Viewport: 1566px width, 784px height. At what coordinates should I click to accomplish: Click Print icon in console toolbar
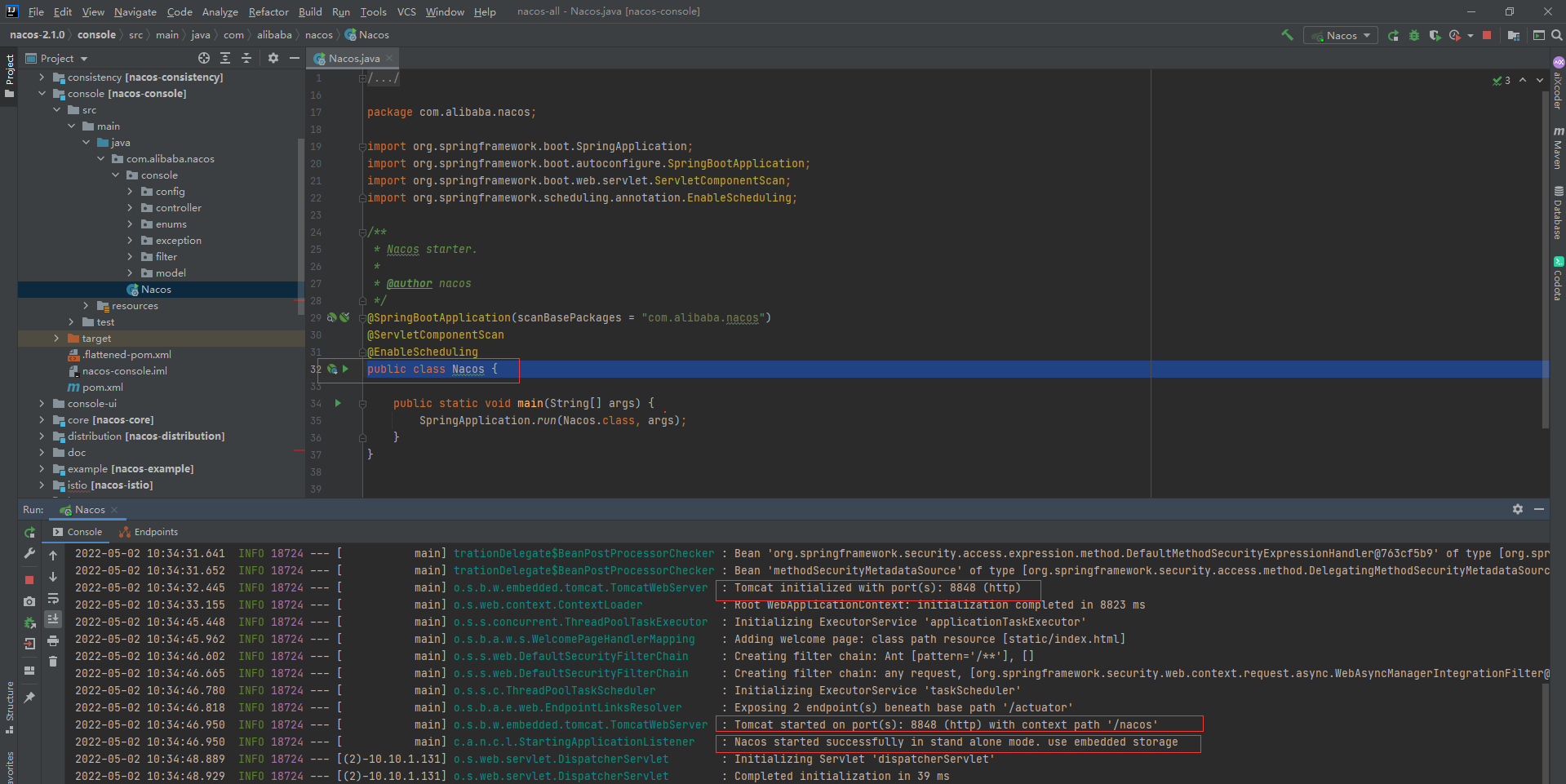(53, 640)
